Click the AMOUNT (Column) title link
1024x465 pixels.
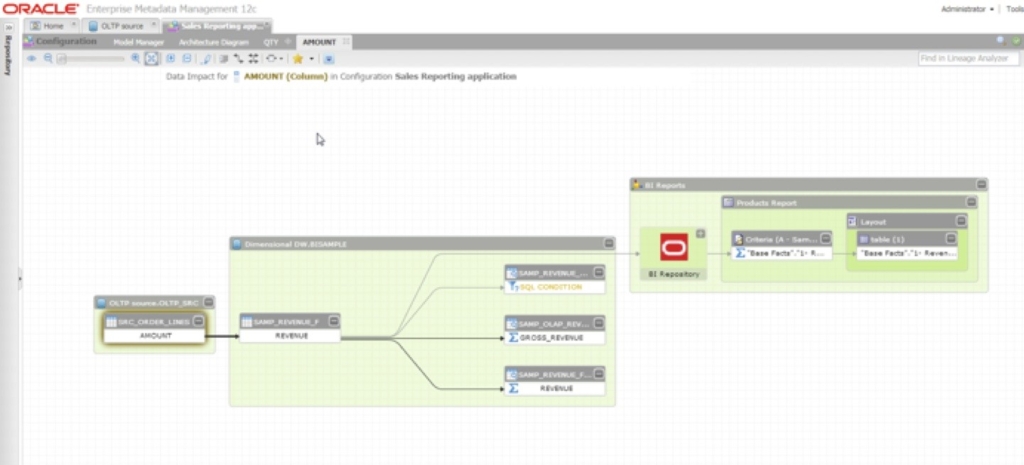pos(286,76)
